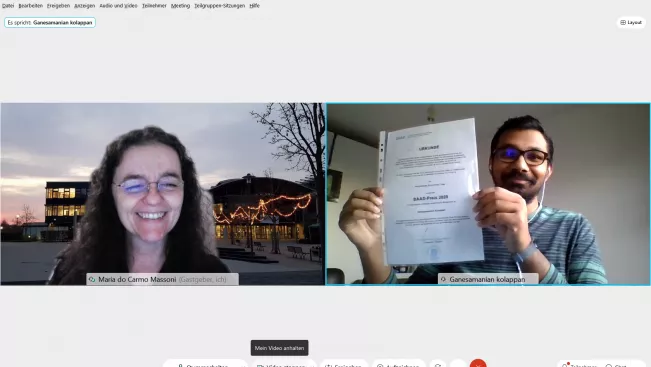The width and height of the screenshot is (651, 367).
Task: Toggle the Stummschalten microphone button
Action: 203,365
